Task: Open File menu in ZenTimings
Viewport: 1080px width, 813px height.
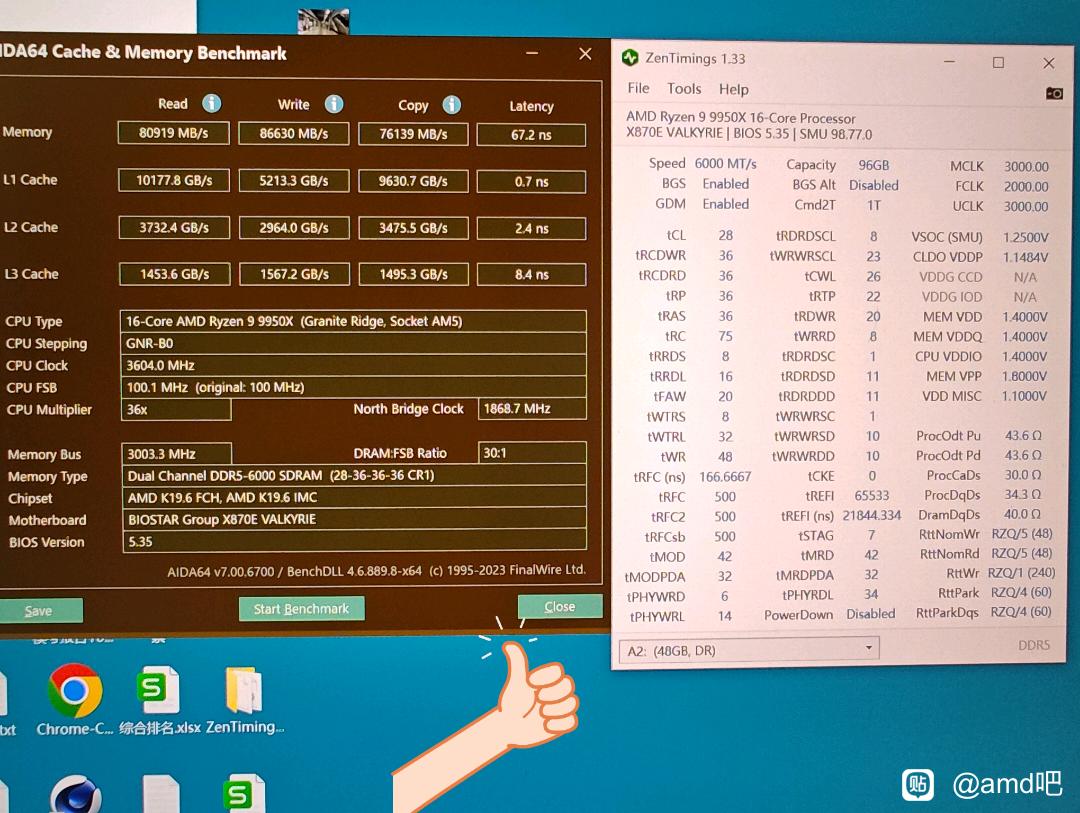Action: [638, 88]
